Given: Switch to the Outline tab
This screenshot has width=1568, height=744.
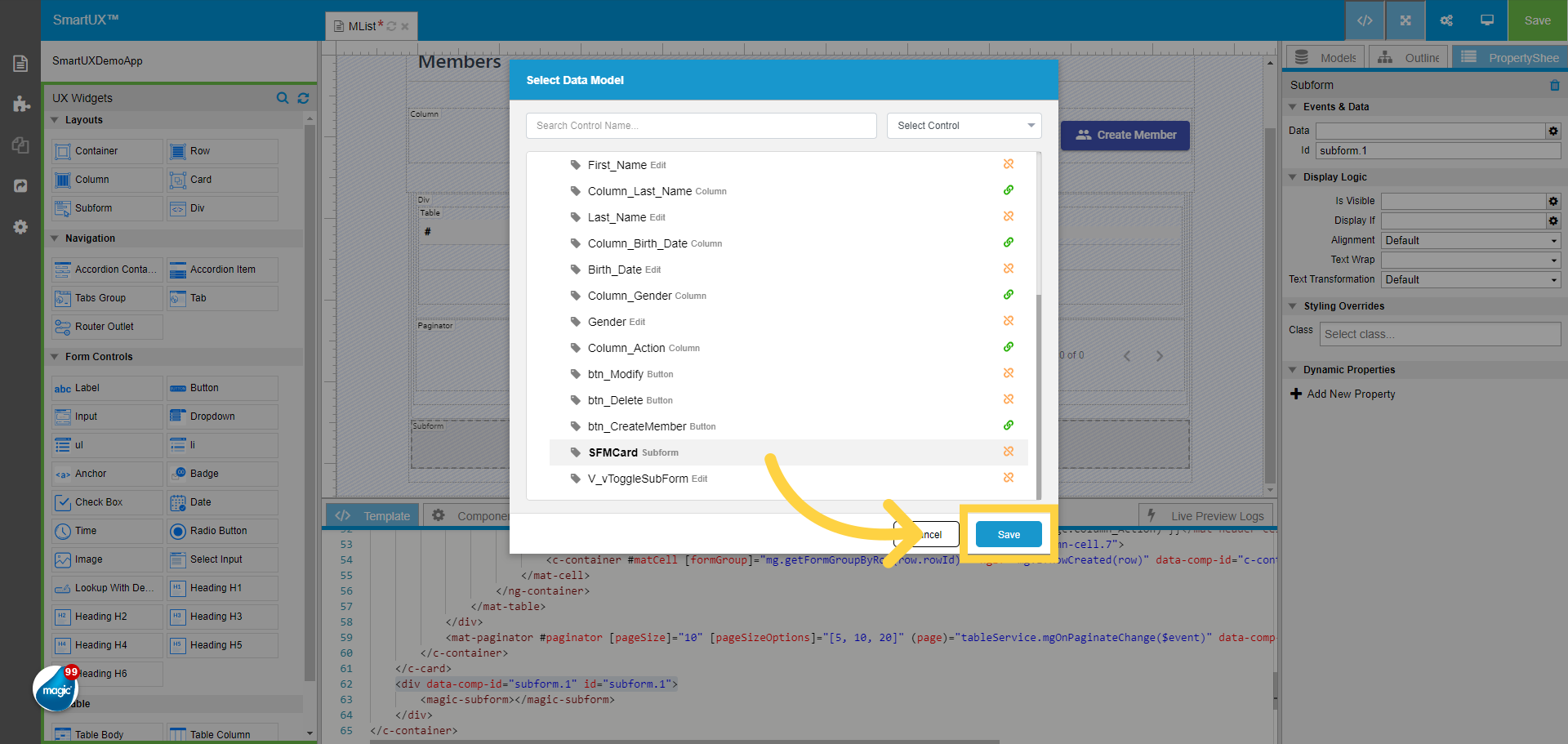Looking at the screenshot, I should 1409,57.
